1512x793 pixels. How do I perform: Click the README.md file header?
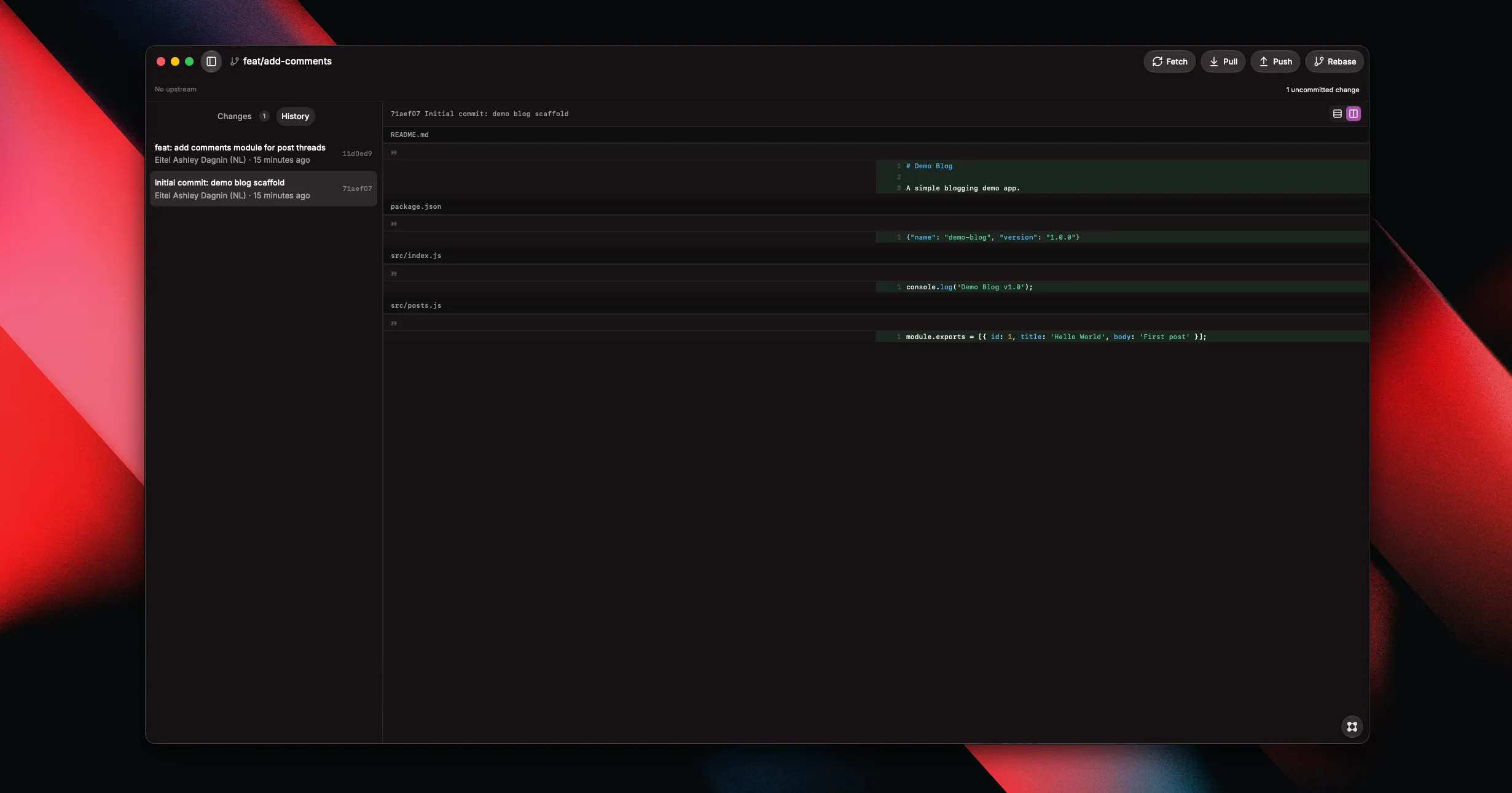(x=875, y=135)
